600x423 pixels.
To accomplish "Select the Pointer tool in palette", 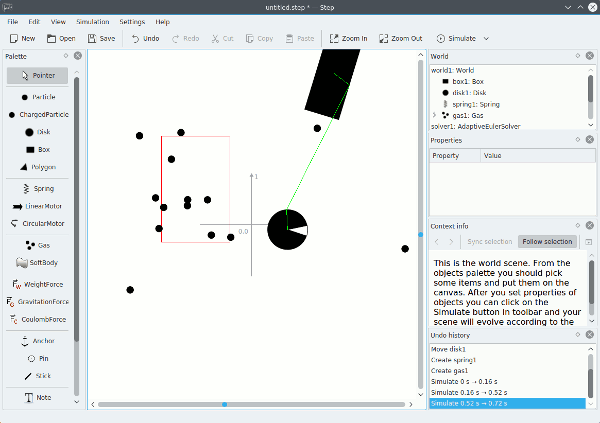I will pyautogui.click(x=37, y=75).
